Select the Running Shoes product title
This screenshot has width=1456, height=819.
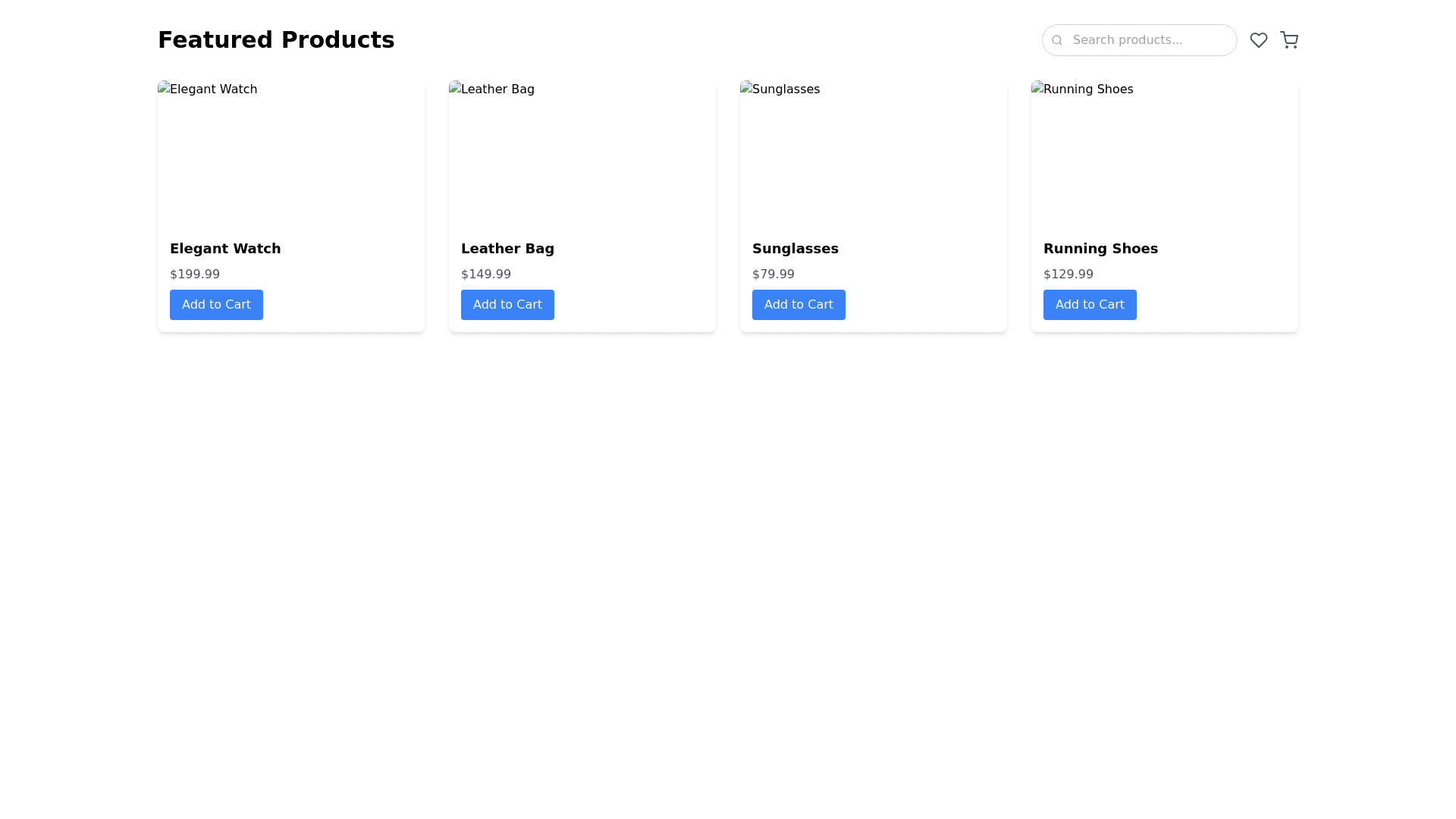[x=1100, y=249]
